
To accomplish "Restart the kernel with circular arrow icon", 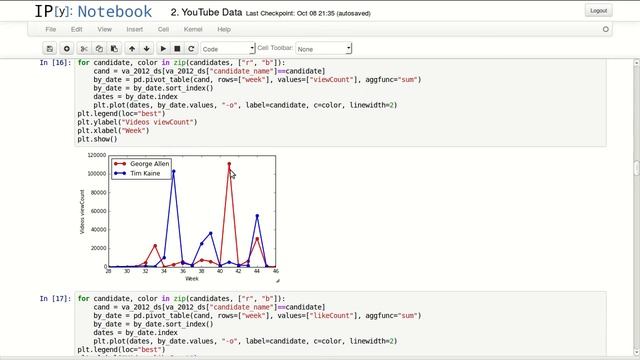I will click(191, 49).
